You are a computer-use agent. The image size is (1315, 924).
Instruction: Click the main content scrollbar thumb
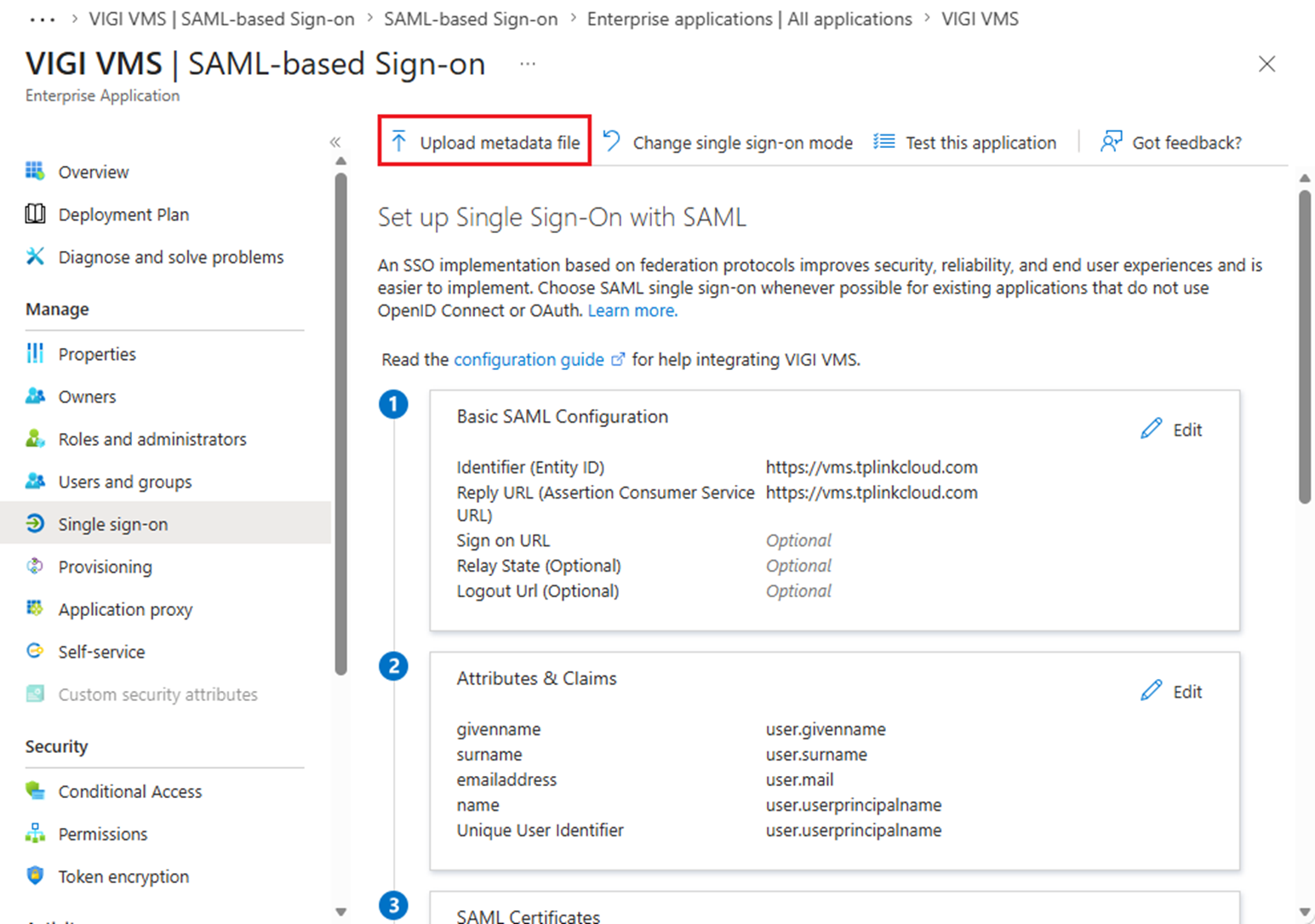pyautogui.click(x=1305, y=346)
